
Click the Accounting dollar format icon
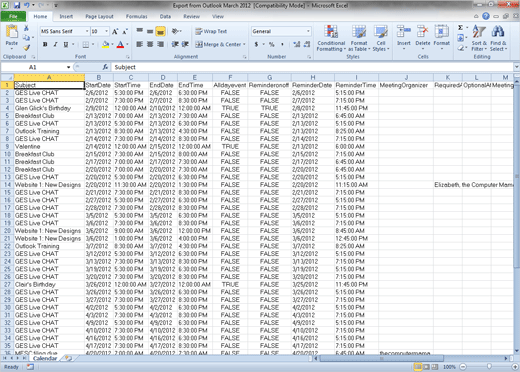point(256,44)
